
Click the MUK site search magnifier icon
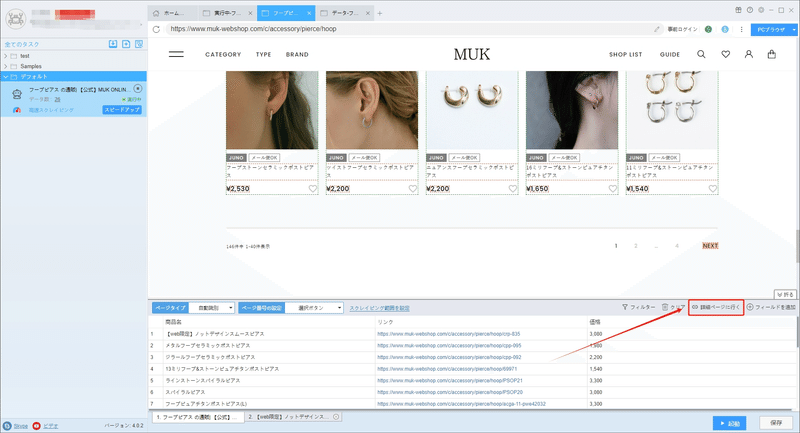coord(702,54)
